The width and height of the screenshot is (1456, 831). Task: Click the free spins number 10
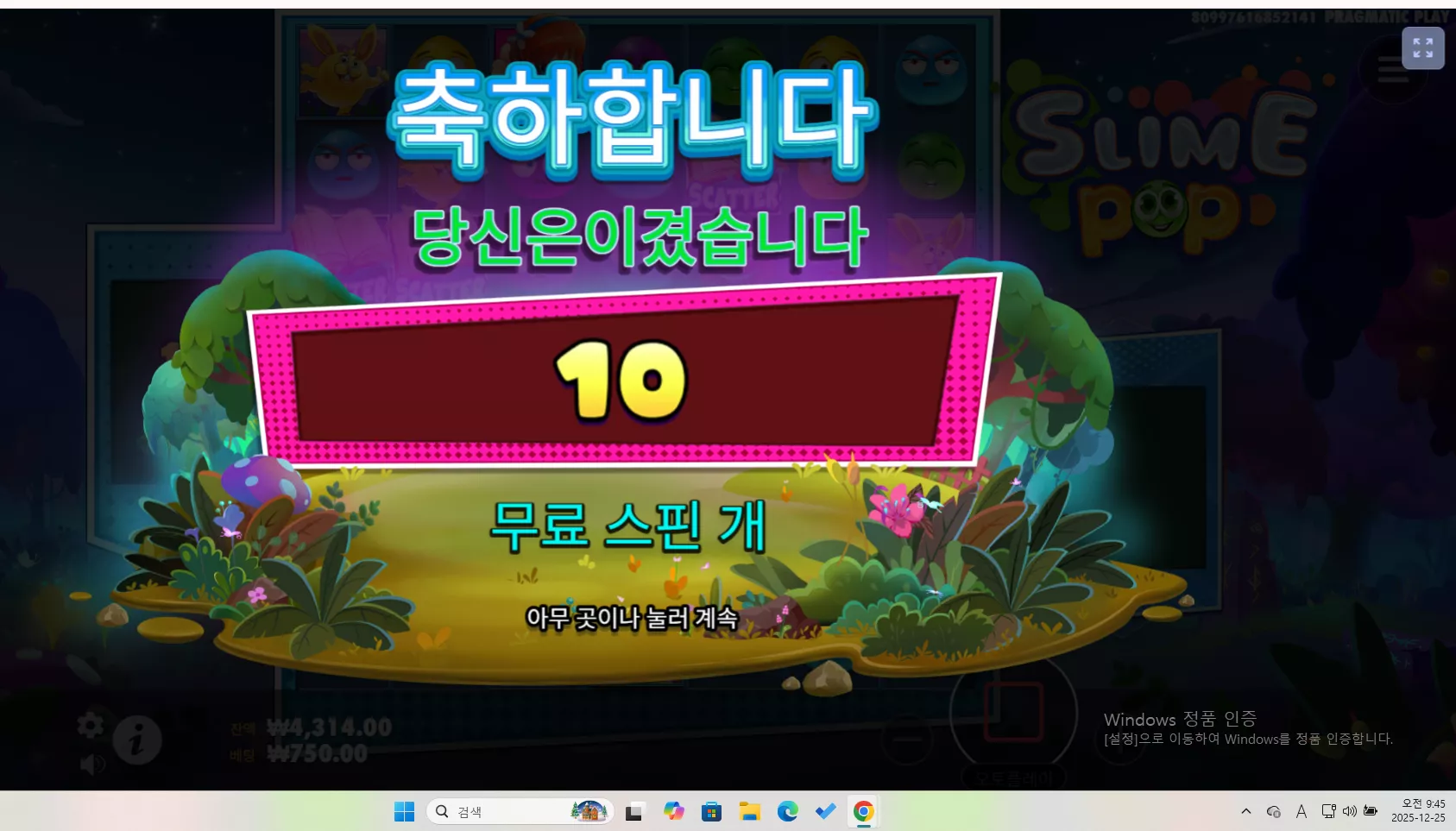(621, 380)
